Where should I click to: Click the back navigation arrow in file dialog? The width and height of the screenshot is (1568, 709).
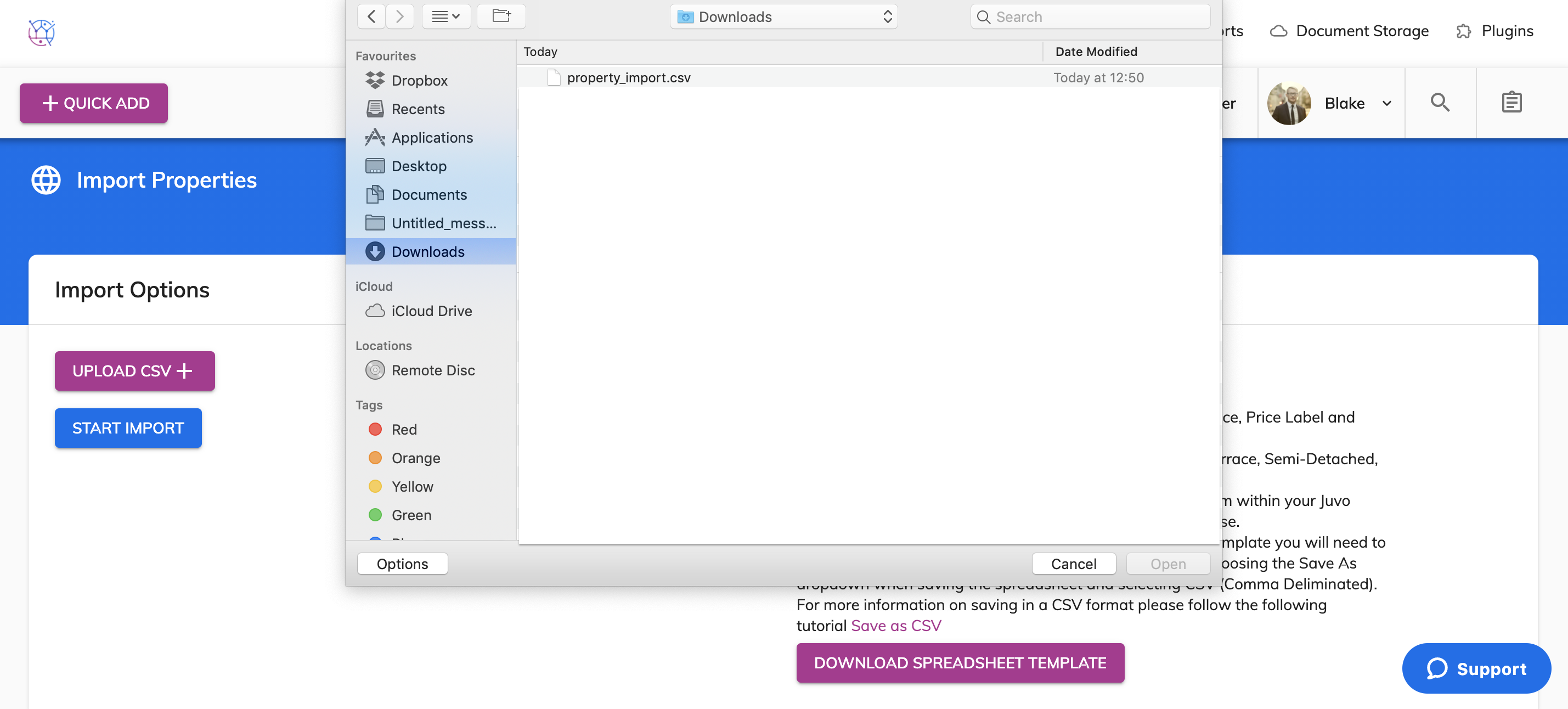371,16
